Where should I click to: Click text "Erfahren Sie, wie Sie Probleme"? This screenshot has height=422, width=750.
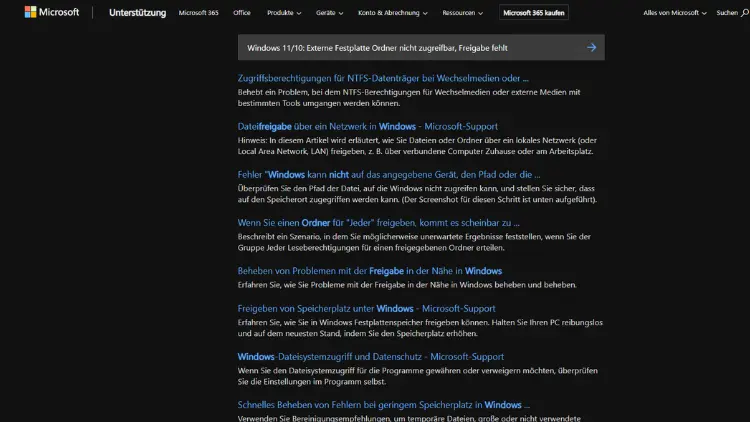coord(298,285)
